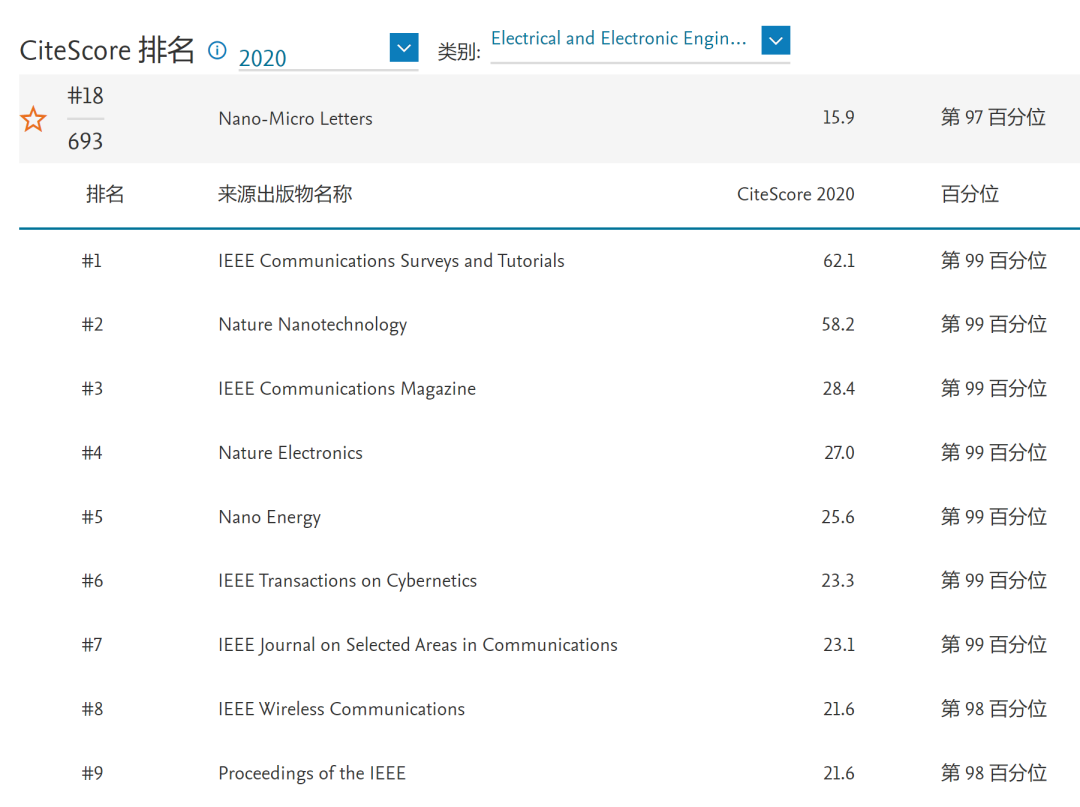Click rank #5 cell
Screen dimensions: 1080x807
point(92,517)
